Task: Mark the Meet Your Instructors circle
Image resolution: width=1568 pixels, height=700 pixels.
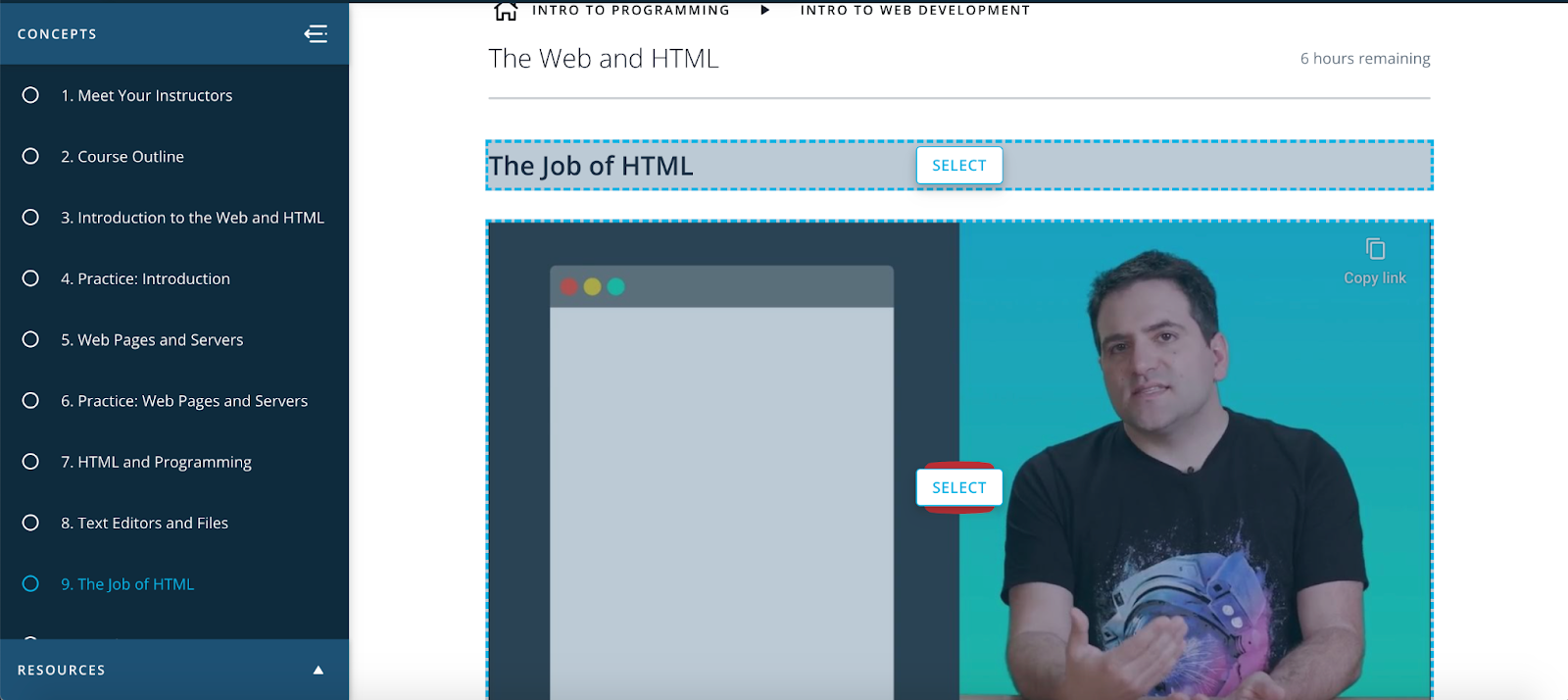Action: click(30, 95)
